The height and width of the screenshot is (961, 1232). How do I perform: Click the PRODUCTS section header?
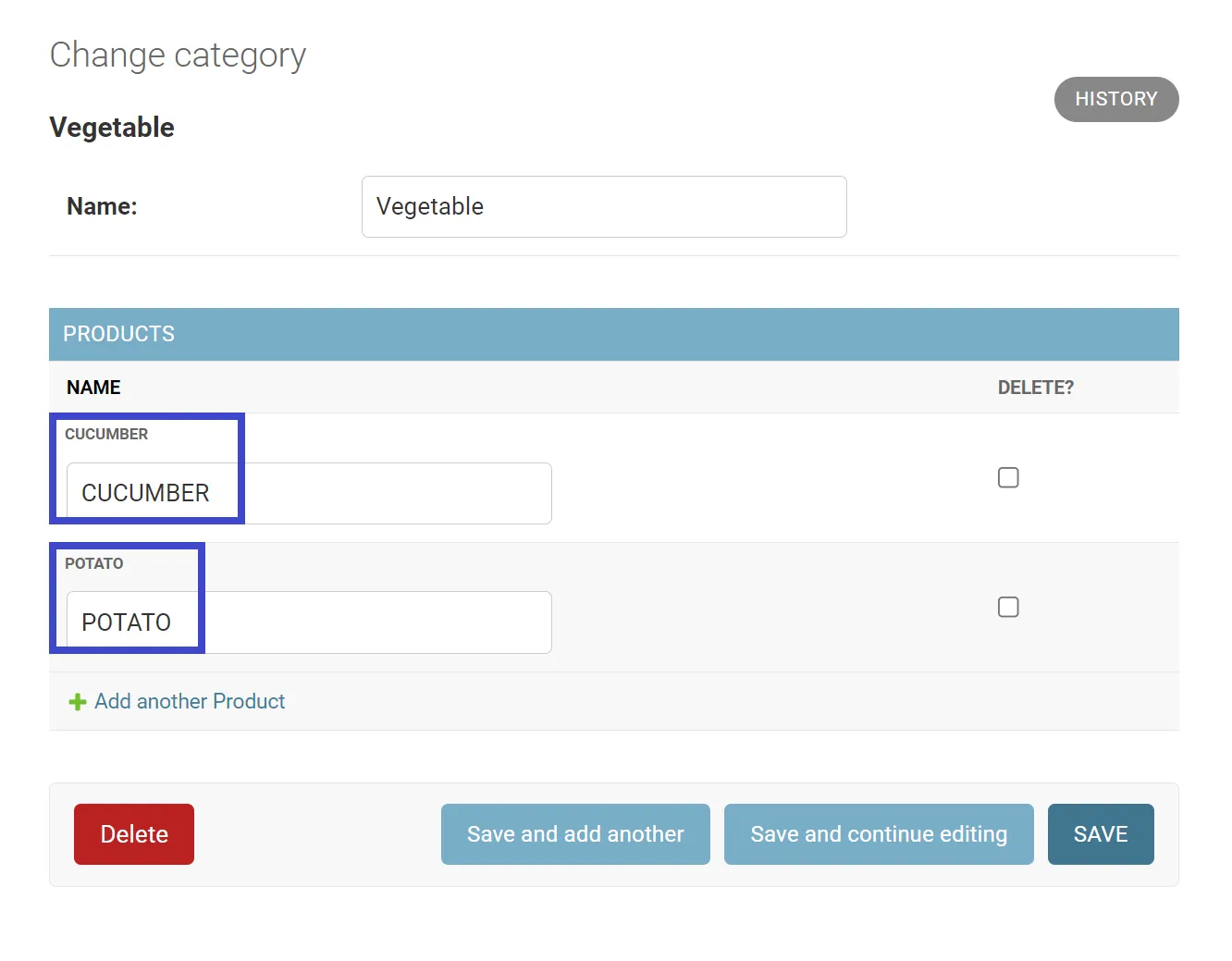point(118,334)
